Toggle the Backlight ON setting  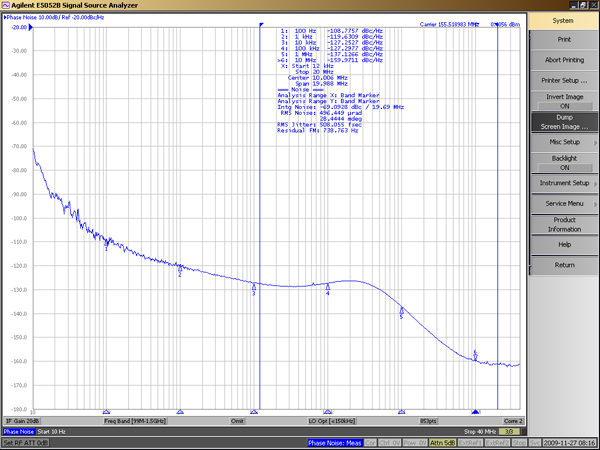pos(564,163)
